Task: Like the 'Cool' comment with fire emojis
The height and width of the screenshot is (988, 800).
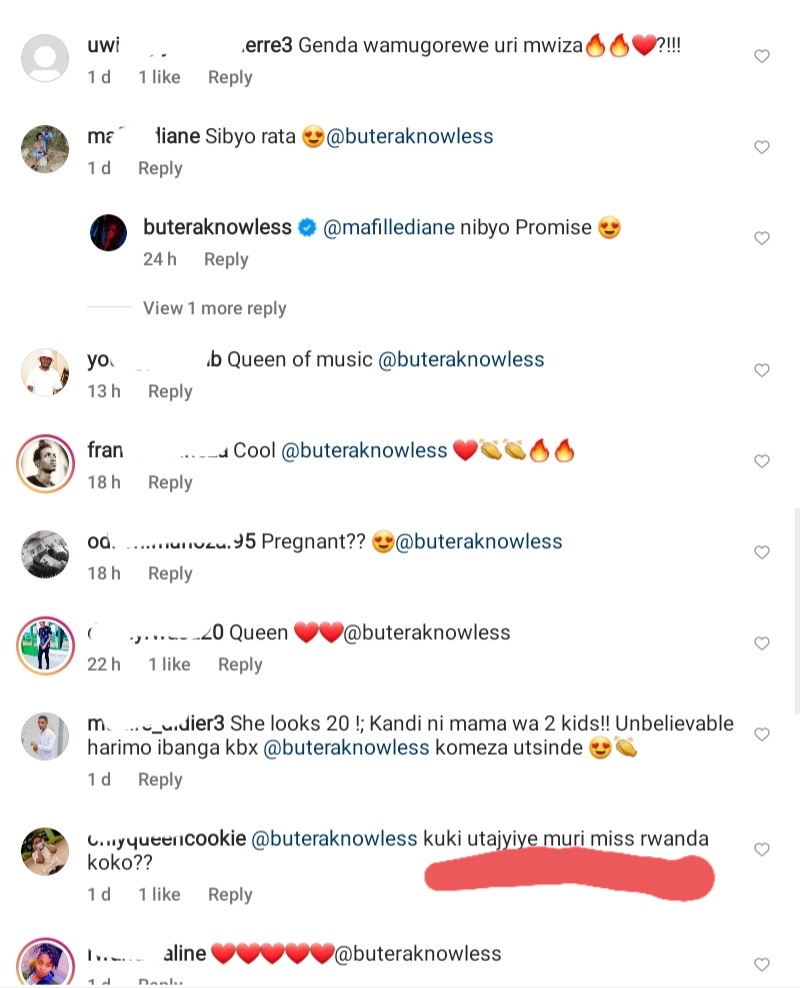Action: (762, 461)
